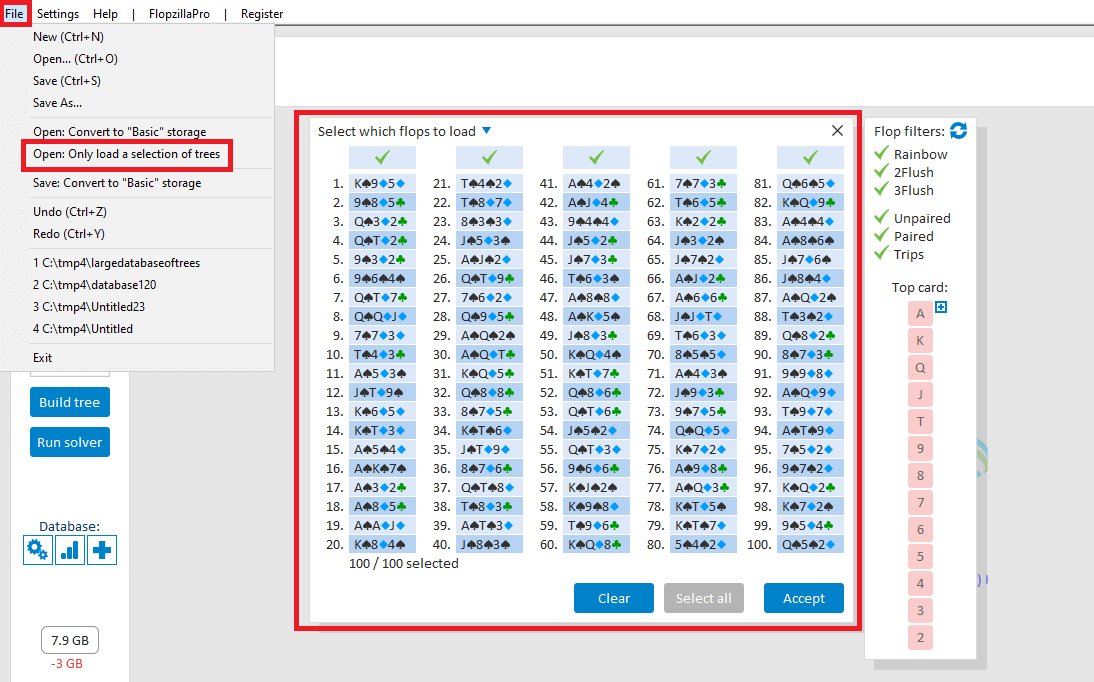Screen dimensions: 1094x682
Task: Refresh flop filters with circular arrows icon
Action: point(958,130)
